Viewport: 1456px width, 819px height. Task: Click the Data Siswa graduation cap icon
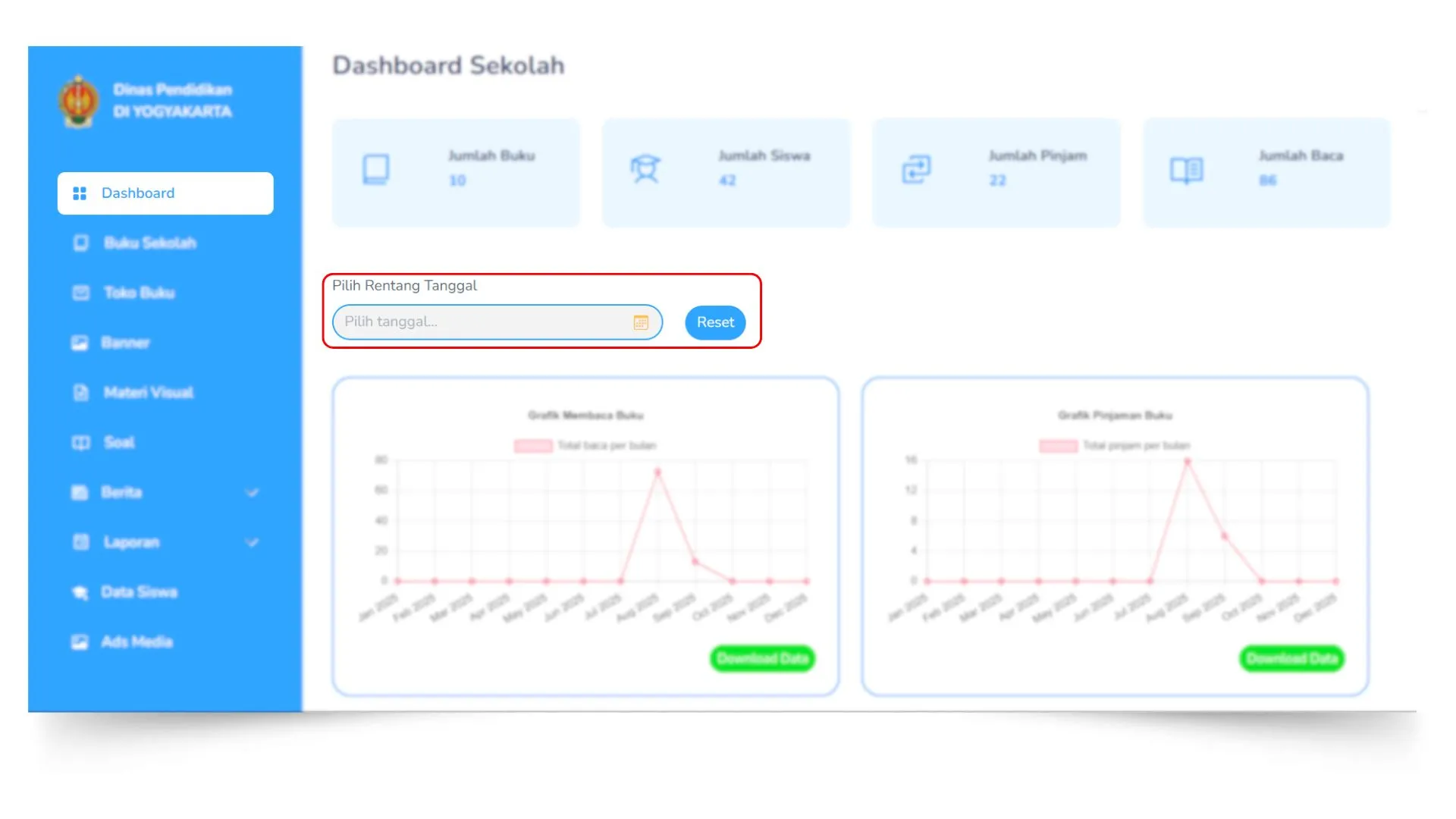80,592
